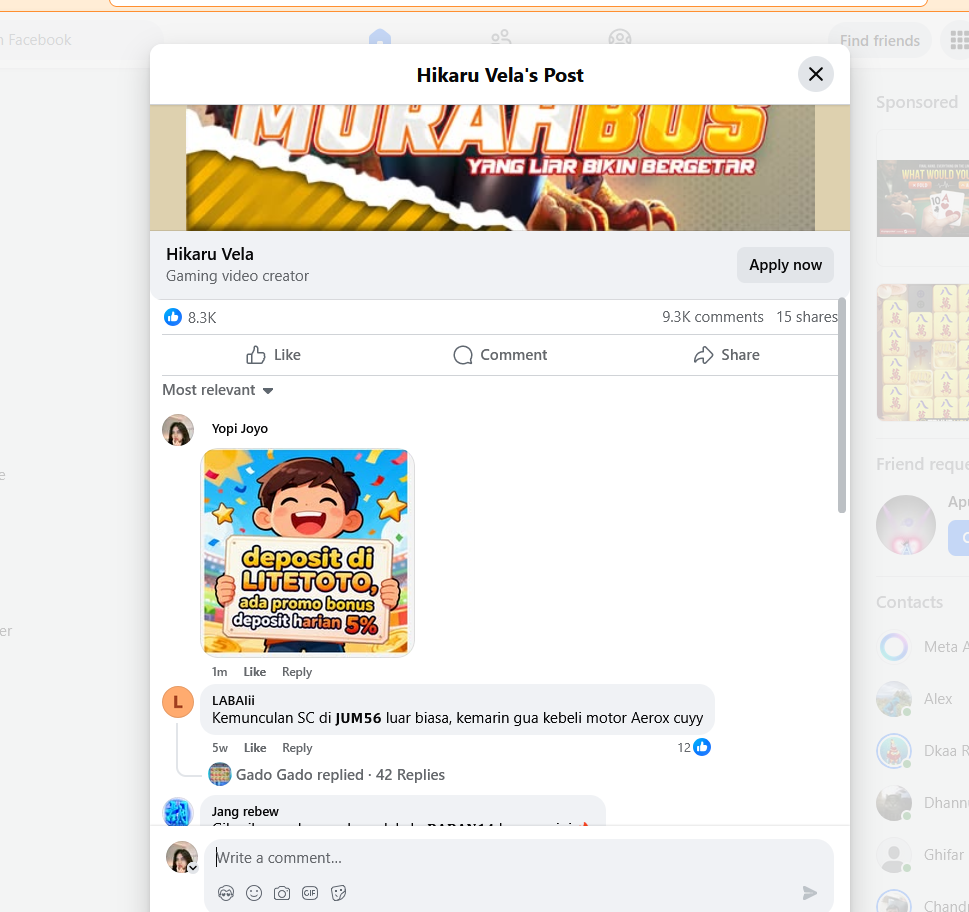Close the Hikaru Vela's Post dialog
Viewport: 969px width, 912px height.
click(x=816, y=74)
